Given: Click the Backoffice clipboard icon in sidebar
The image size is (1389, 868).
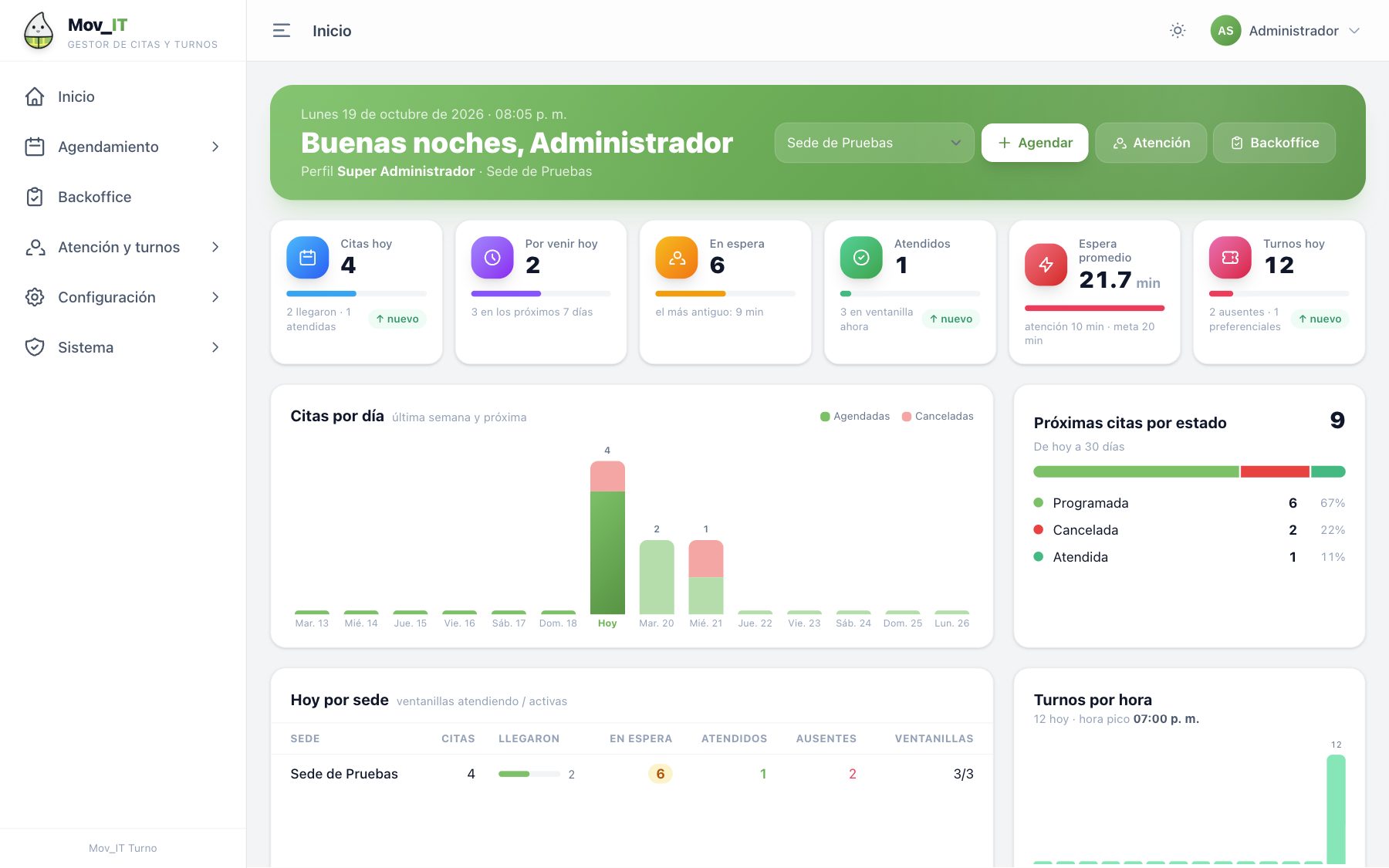Looking at the screenshot, I should pyautogui.click(x=35, y=197).
